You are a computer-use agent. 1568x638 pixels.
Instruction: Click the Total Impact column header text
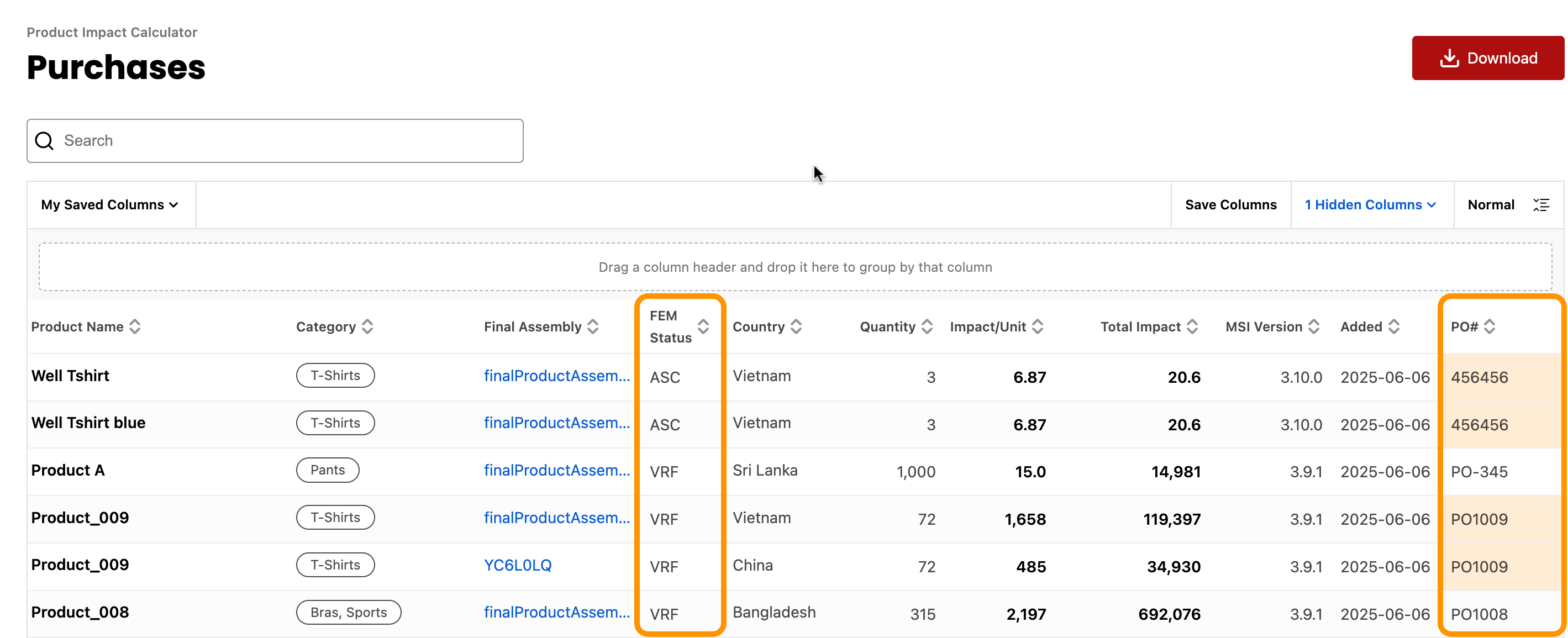1141,327
